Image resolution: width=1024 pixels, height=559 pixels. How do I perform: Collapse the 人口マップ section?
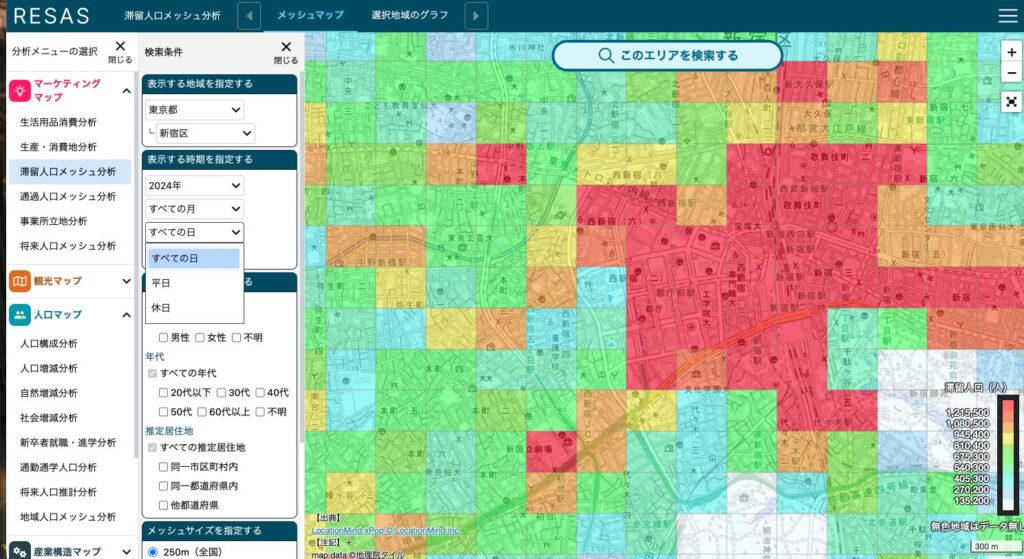coord(127,315)
